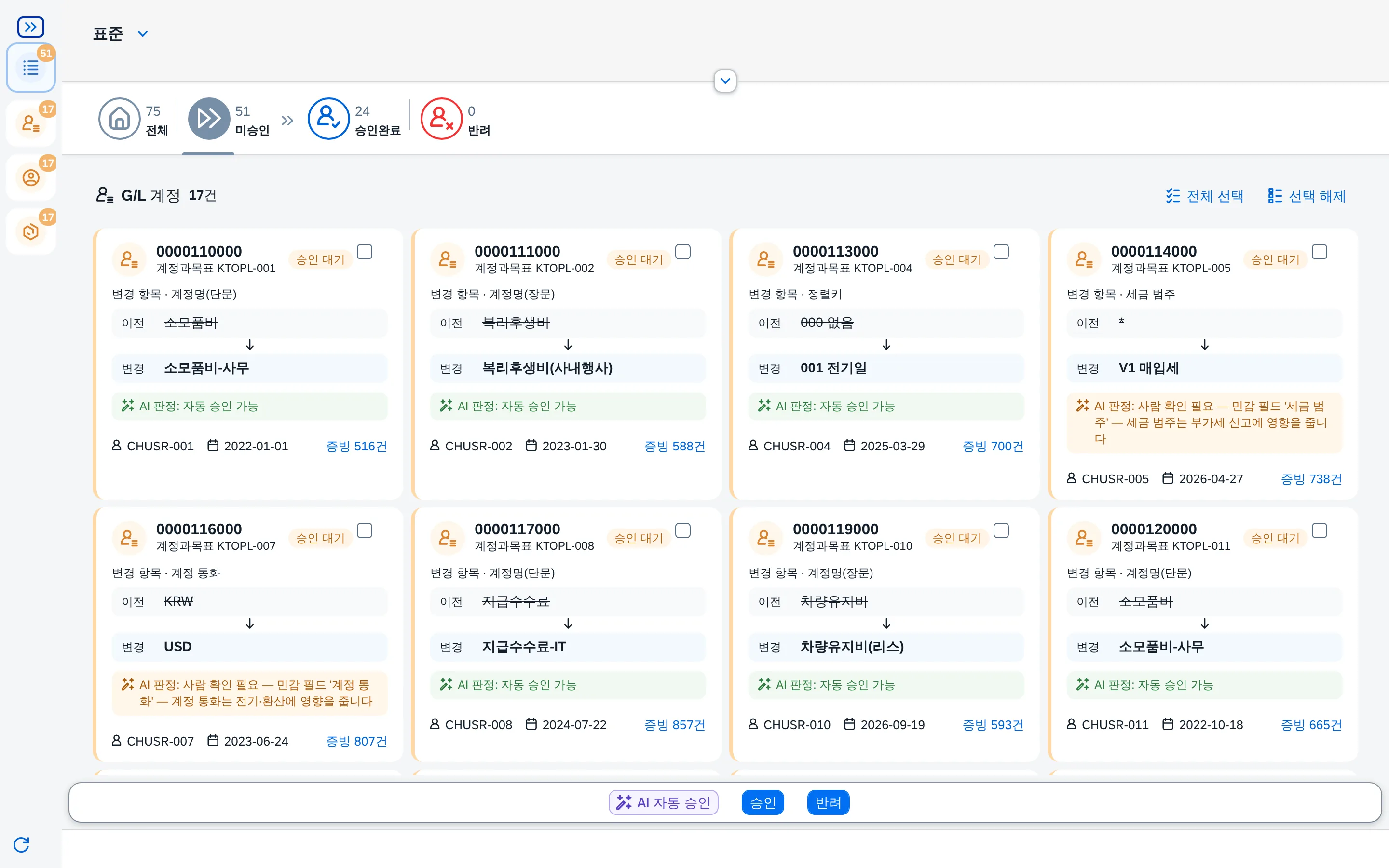Switch to the 미승인 tab
Image resolution: width=1389 pixels, height=868 pixels.
pyautogui.click(x=229, y=119)
